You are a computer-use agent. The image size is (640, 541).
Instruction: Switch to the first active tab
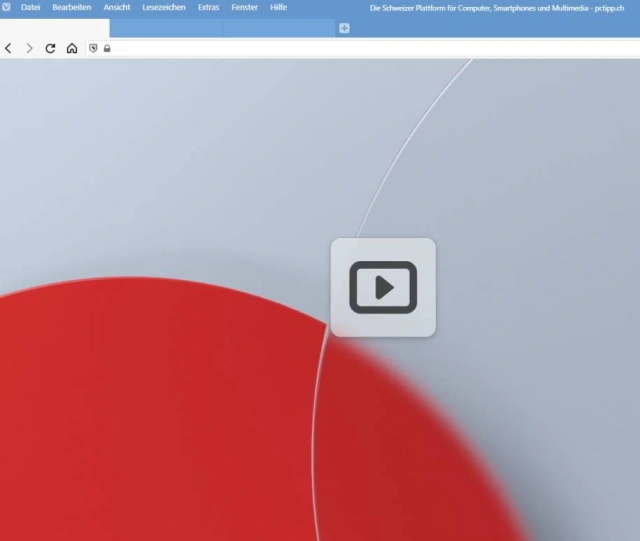(55, 28)
